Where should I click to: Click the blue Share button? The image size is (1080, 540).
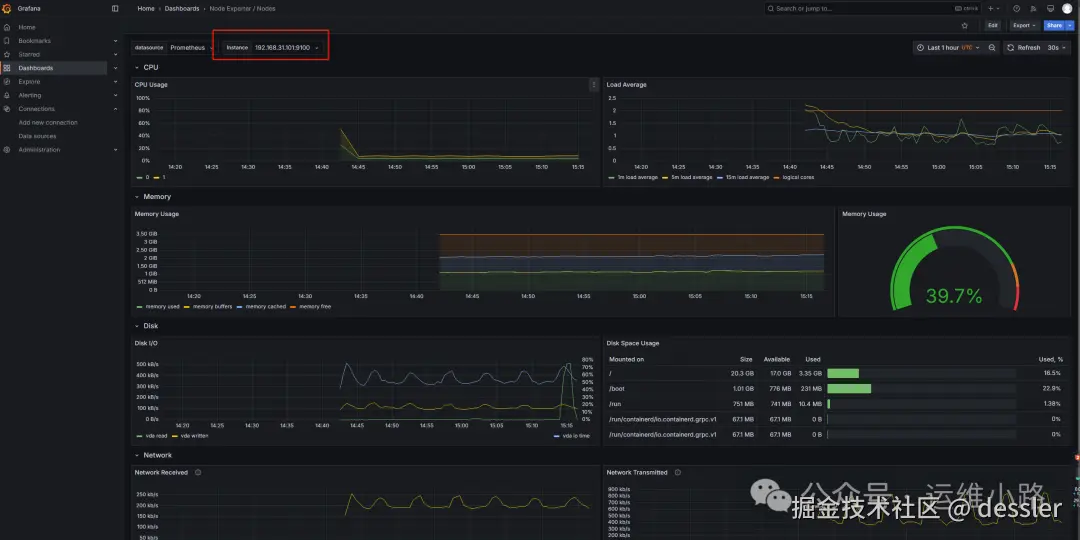click(1054, 25)
